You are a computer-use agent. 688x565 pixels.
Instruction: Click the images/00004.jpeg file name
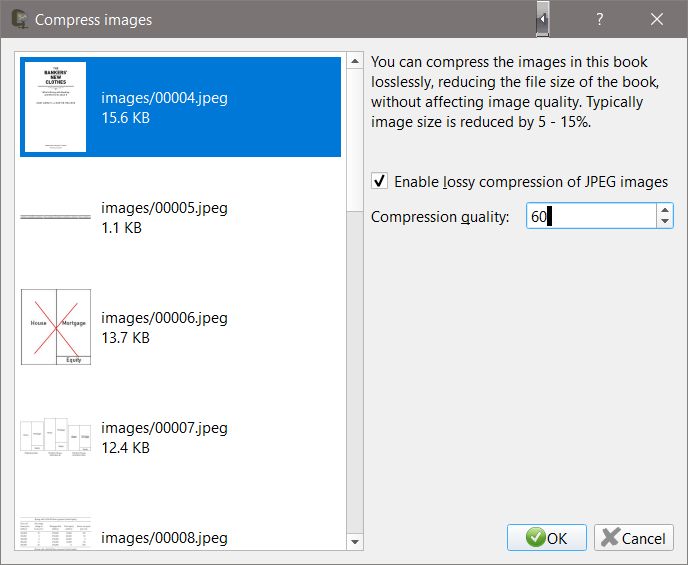[x=165, y=98]
